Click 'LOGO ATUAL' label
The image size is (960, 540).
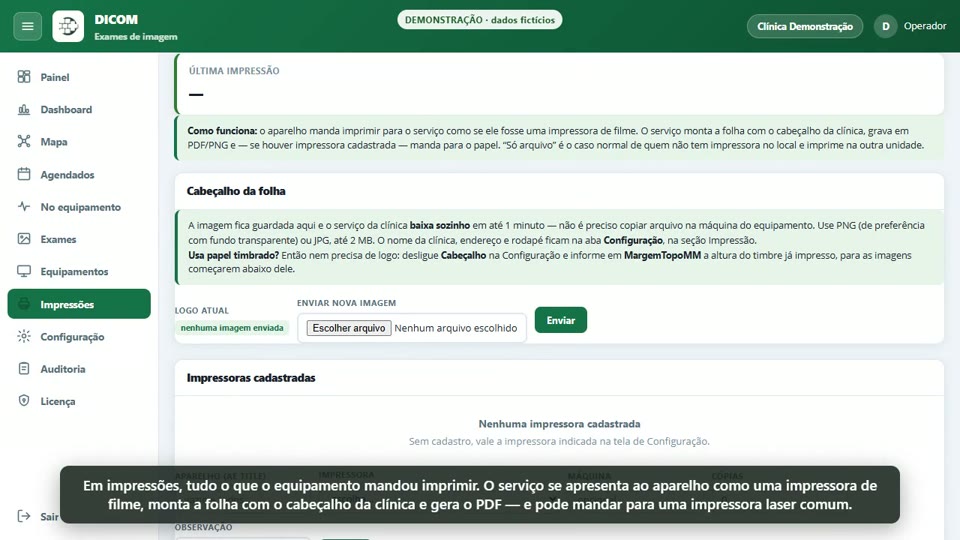pyautogui.click(x=201, y=310)
